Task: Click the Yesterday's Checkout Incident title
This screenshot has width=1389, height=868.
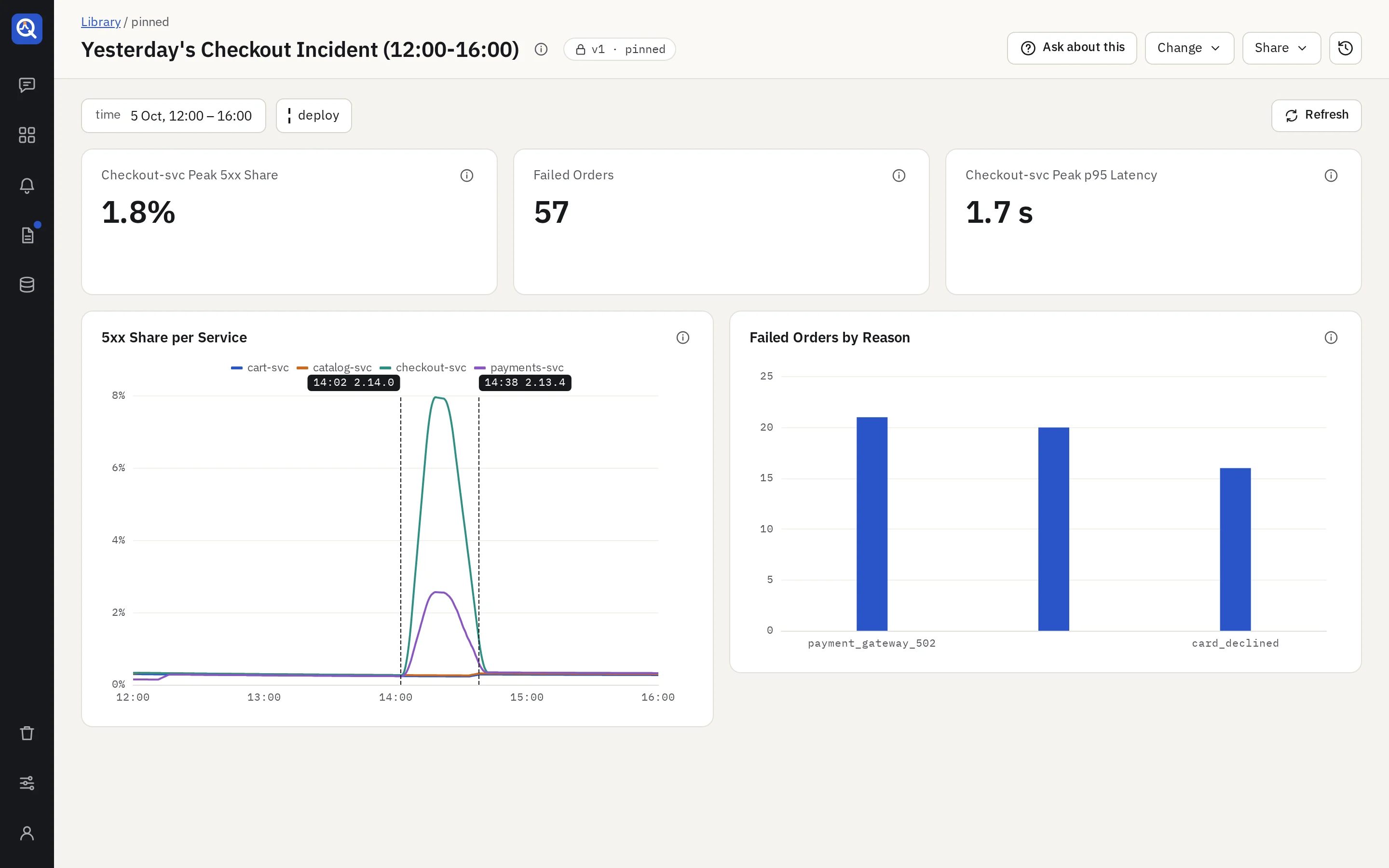Action: click(x=300, y=50)
